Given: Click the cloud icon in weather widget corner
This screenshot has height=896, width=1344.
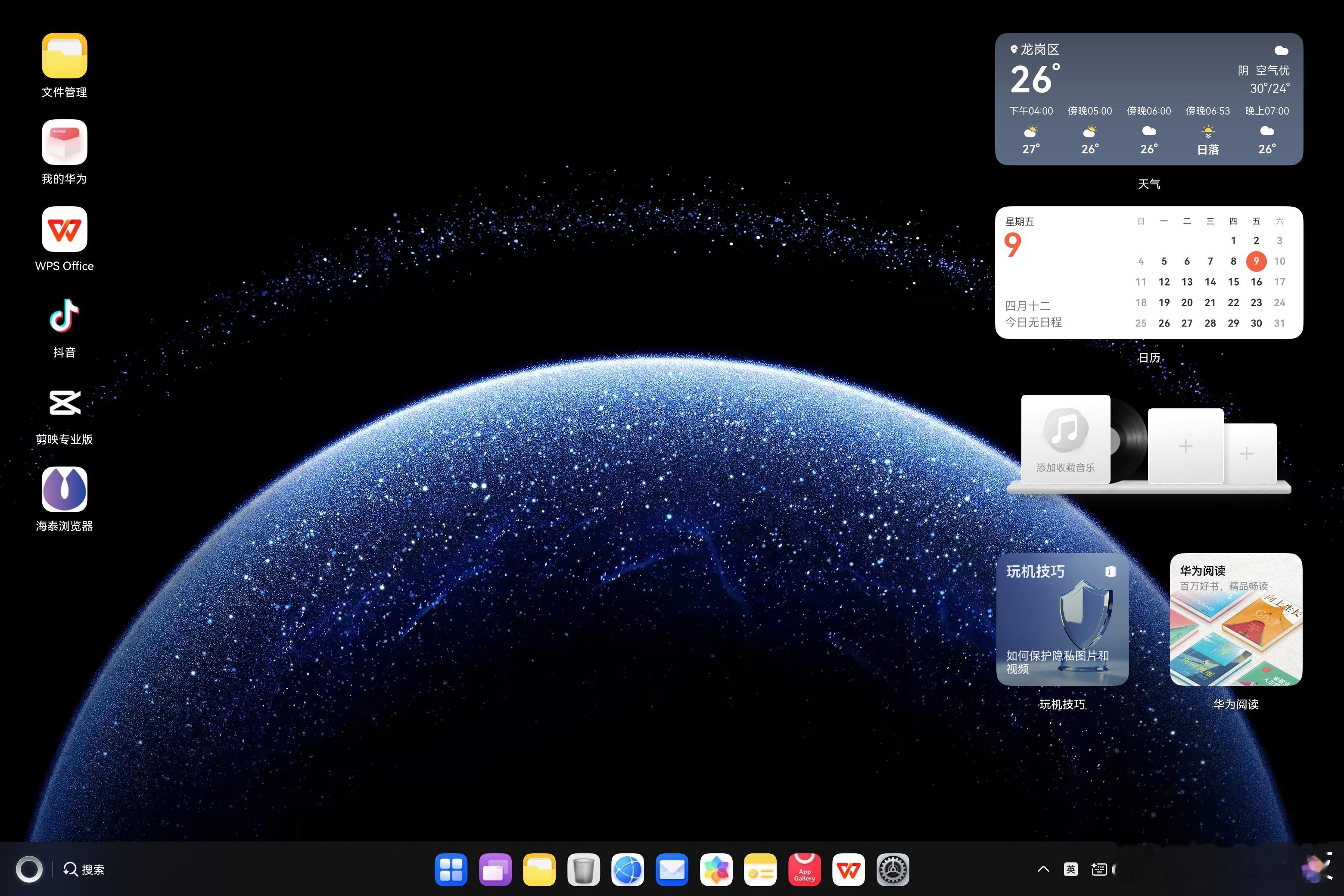Looking at the screenshot, I should (x=1281, y=50).
